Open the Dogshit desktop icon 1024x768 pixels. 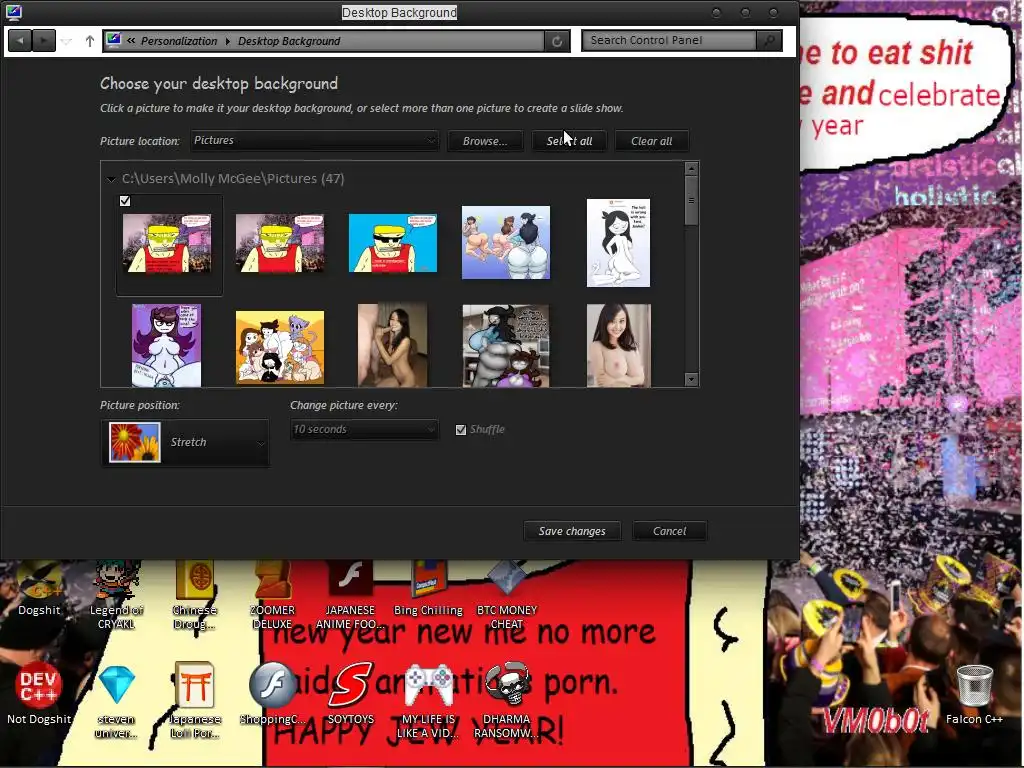(x=39, y=590)
